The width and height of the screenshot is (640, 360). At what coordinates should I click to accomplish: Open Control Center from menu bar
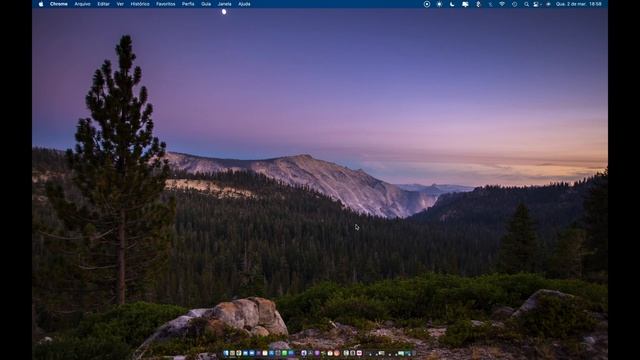536,4
